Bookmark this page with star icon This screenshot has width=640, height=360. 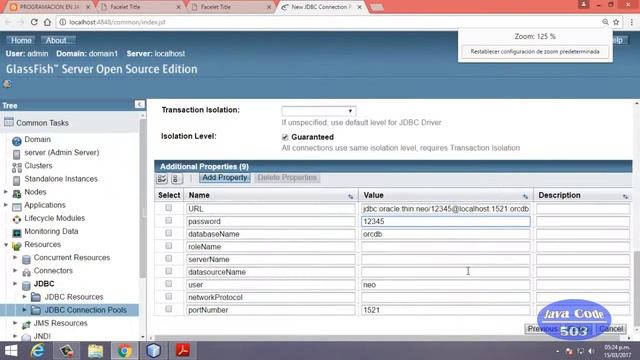(616, 22)
